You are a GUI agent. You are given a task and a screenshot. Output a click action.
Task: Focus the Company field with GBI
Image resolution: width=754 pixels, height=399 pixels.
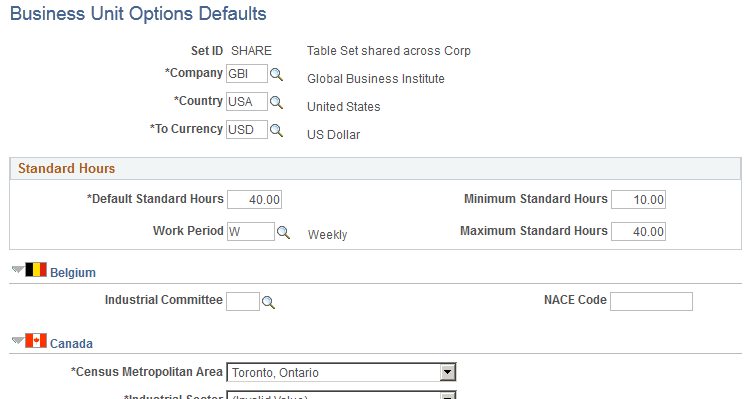[x=247, y=74]
